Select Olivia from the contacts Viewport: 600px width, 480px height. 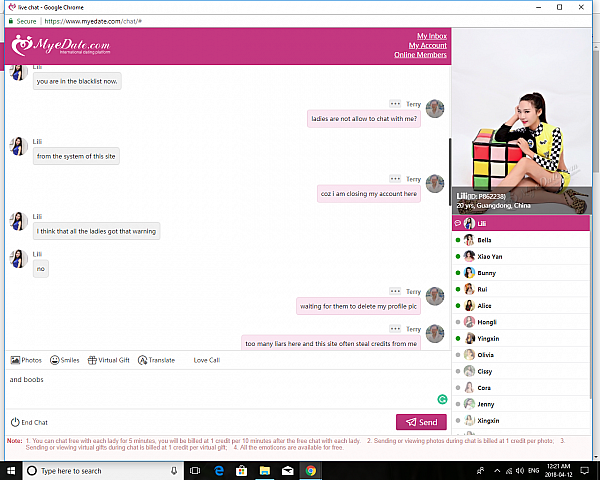485,354
